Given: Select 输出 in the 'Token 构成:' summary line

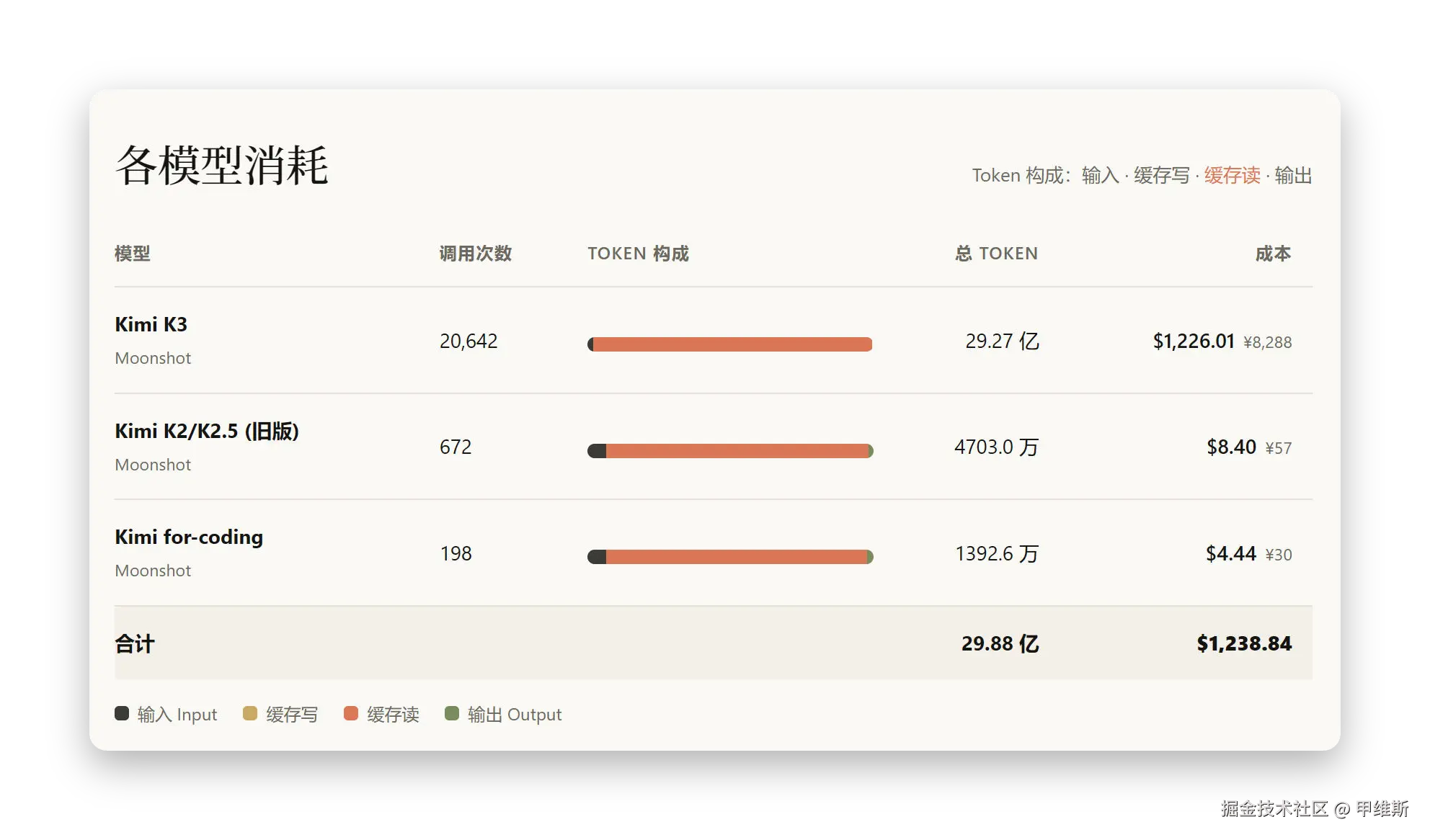Looking at the screenshot, I should click(x=1293, y=175).
